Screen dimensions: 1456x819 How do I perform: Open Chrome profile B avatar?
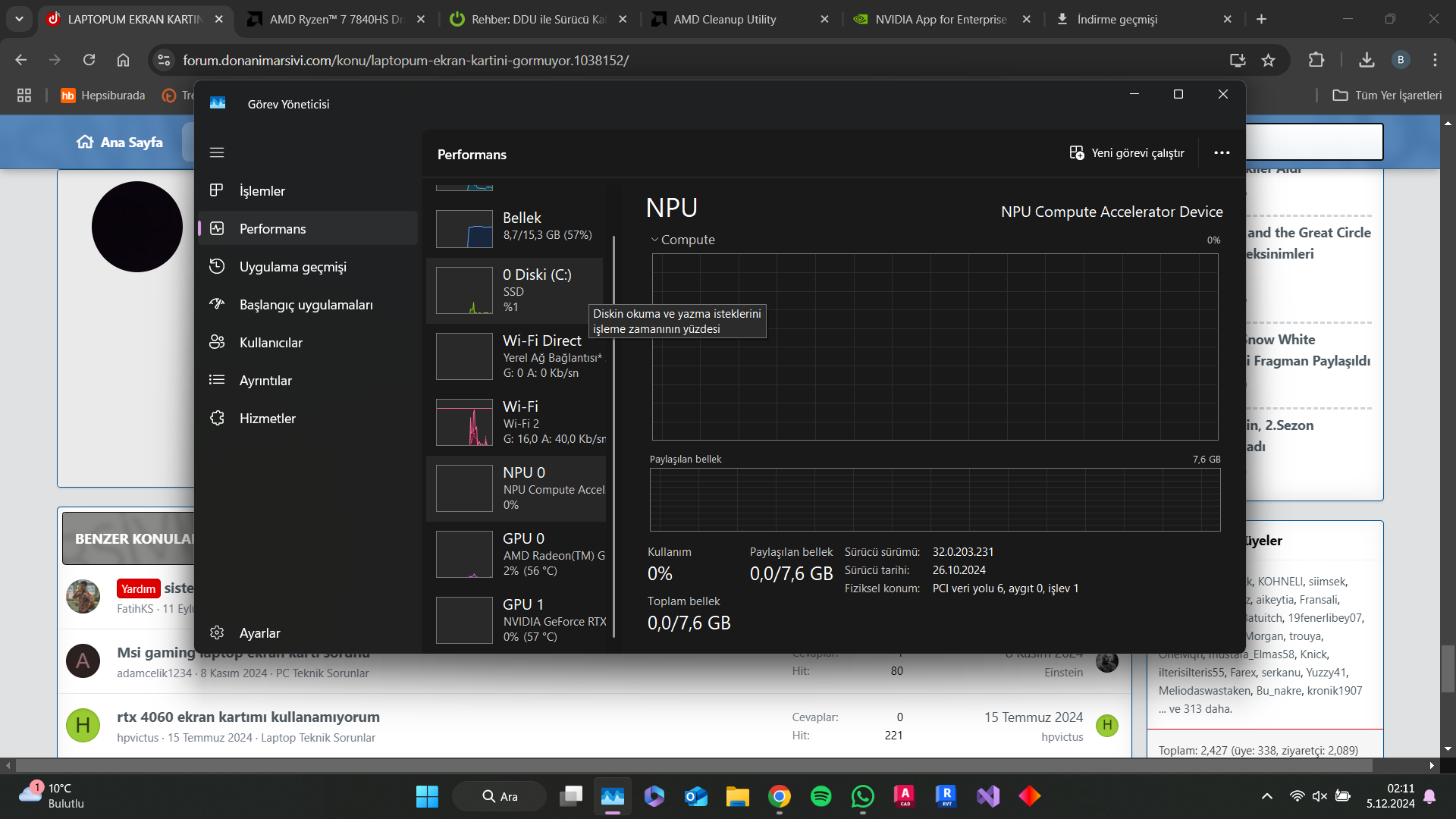coord(1401,60)
